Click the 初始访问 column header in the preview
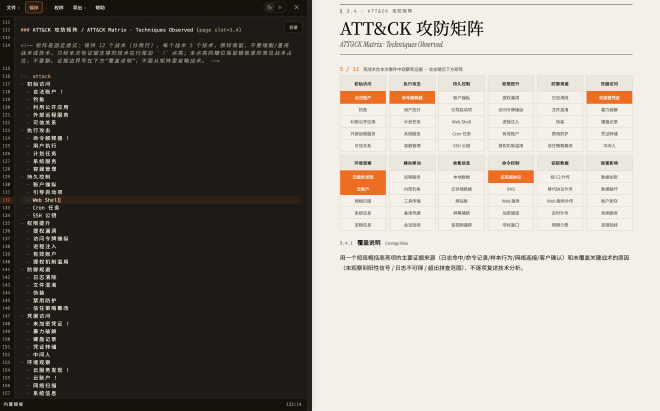 pyautogui.click(x=363, y=84)
